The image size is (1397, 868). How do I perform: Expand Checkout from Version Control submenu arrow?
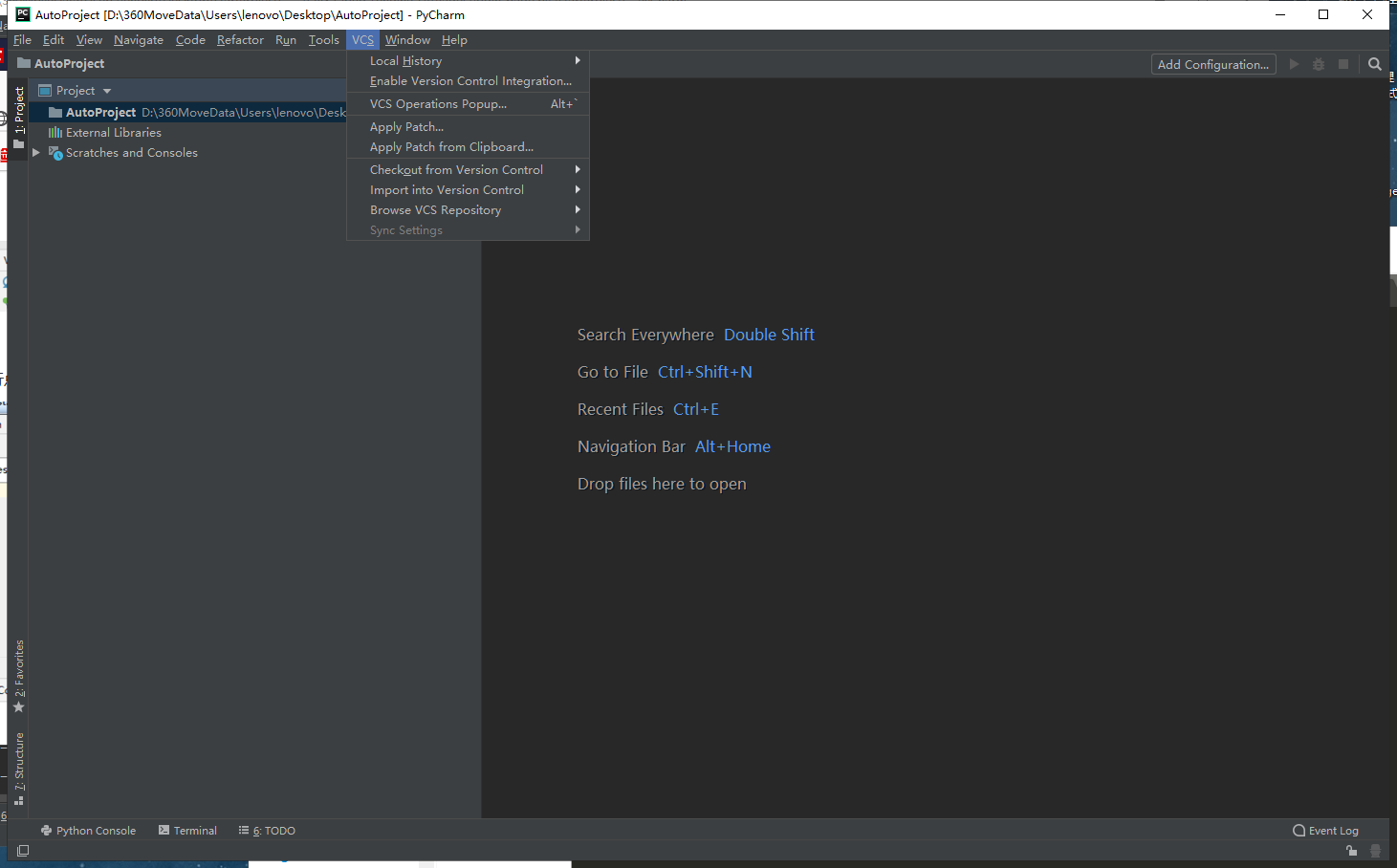point(578,169)
